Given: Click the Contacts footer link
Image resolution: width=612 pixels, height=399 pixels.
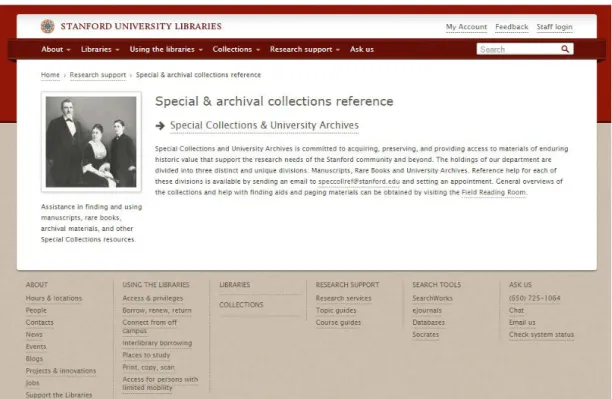Looking at the screenshot, I should (39, 322).
